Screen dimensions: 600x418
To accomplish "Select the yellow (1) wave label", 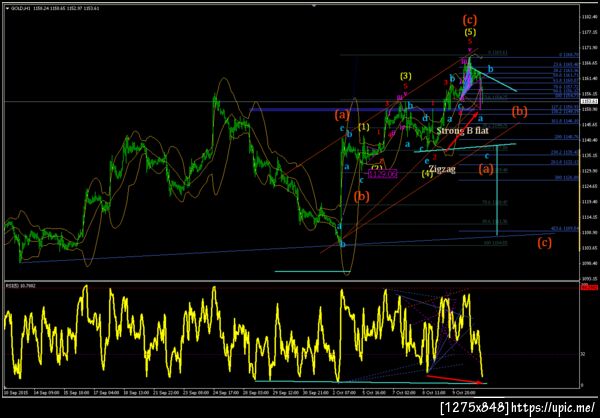I will [x=364, y=127].
